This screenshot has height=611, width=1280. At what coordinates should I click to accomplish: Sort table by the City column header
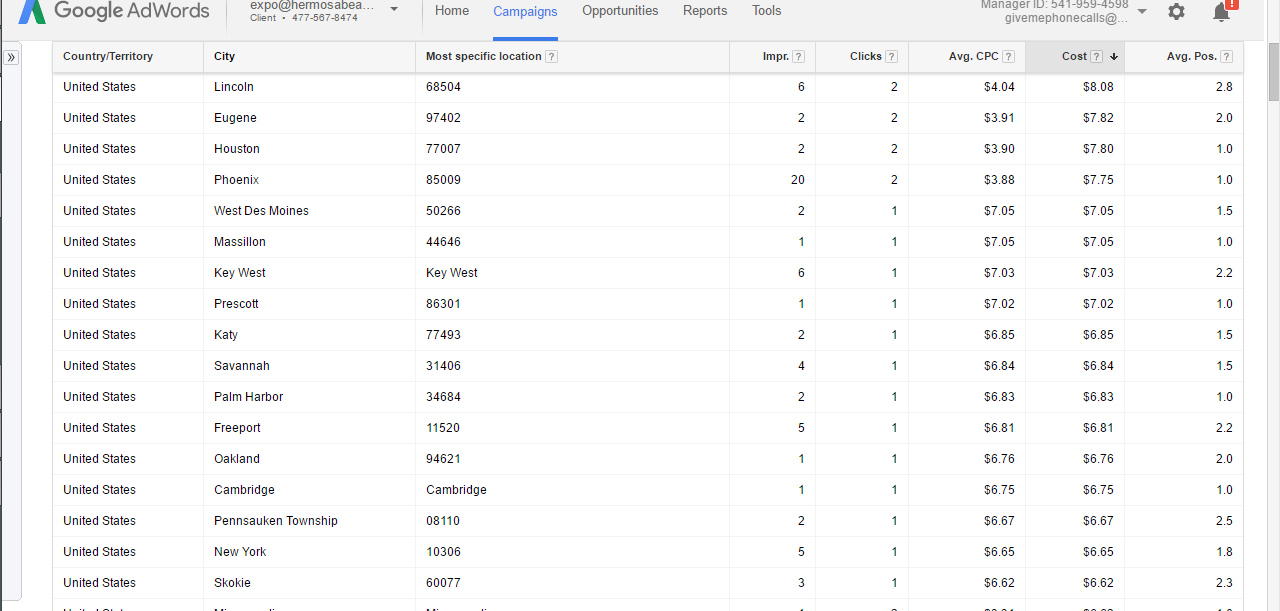(x=225, y=57)
